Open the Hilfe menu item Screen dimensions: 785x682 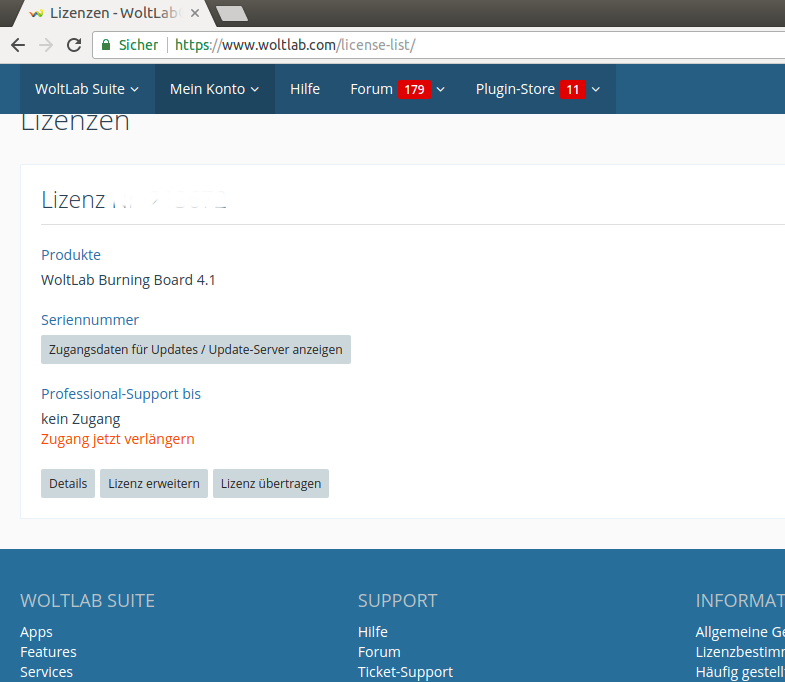tap(305, 89)
